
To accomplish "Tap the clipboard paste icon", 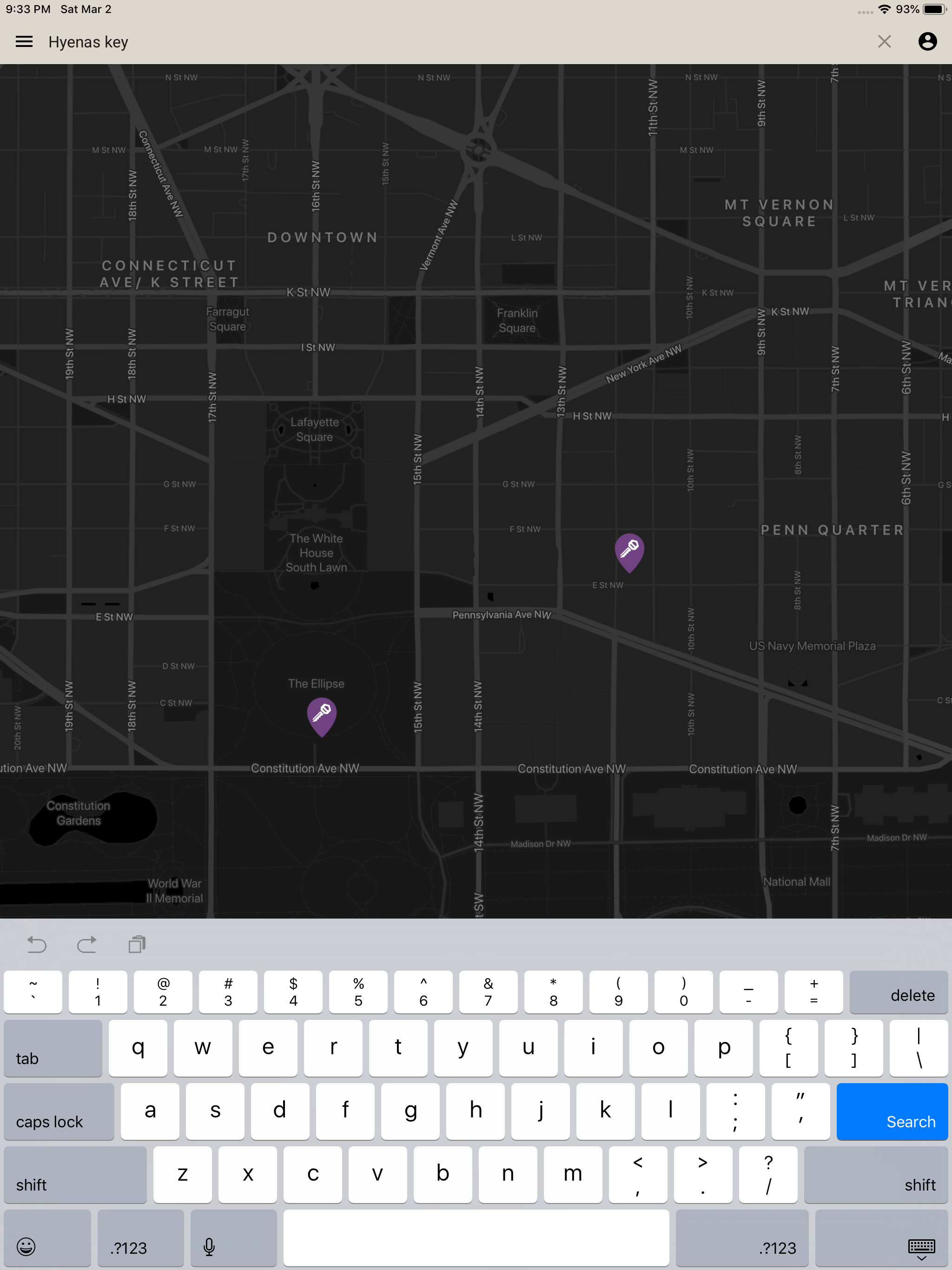I will 137,945.
